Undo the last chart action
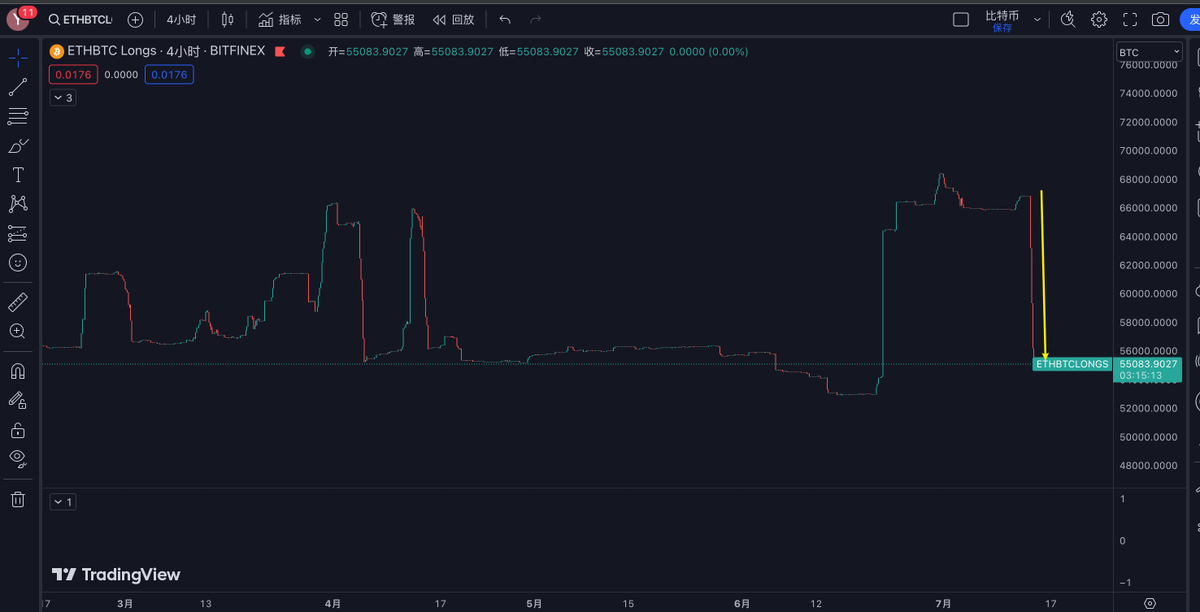This screenshot has width=1200, height=612. (x=505, y=19)
